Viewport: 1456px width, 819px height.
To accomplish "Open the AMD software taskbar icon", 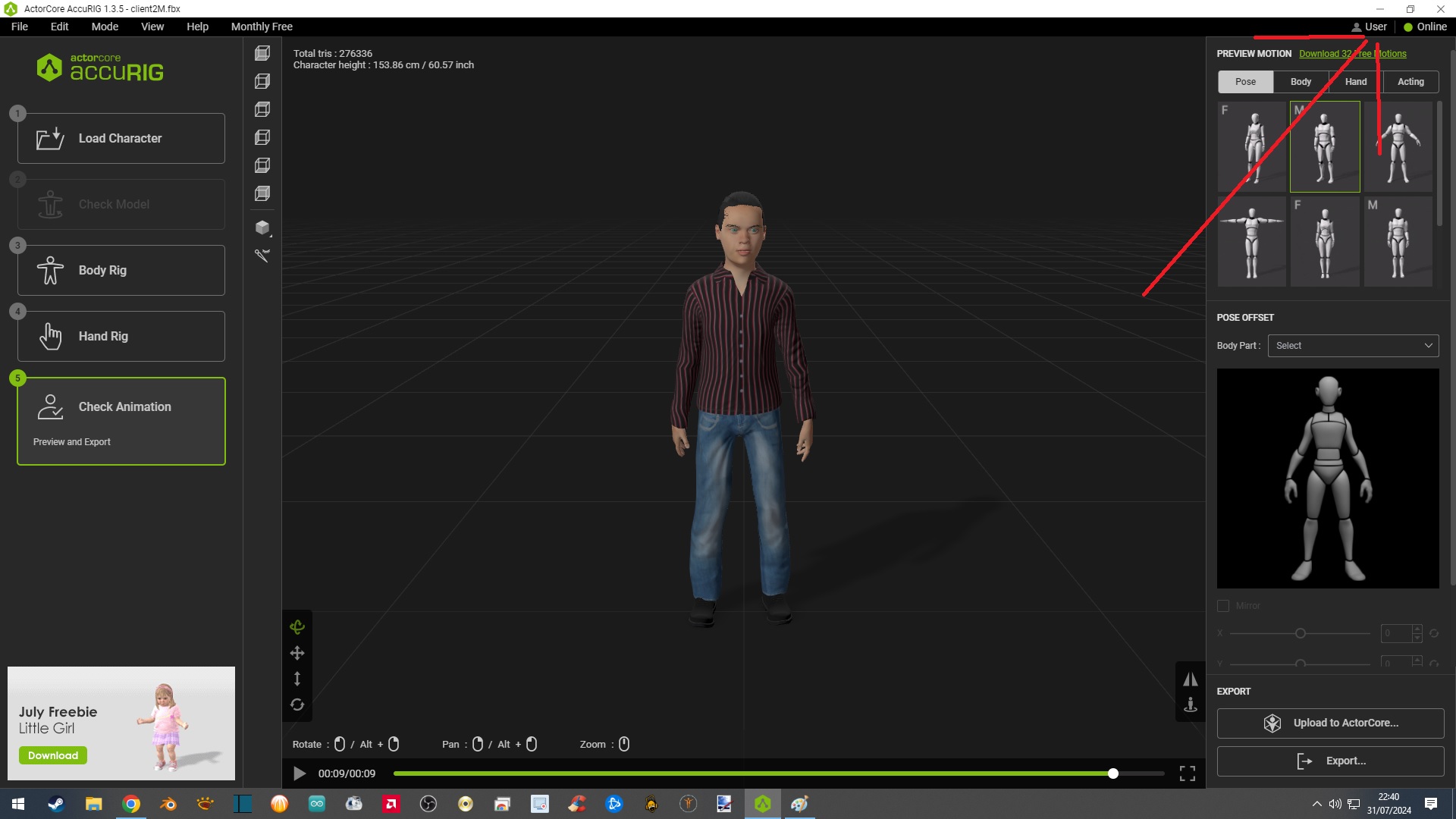I will [391, 804].
